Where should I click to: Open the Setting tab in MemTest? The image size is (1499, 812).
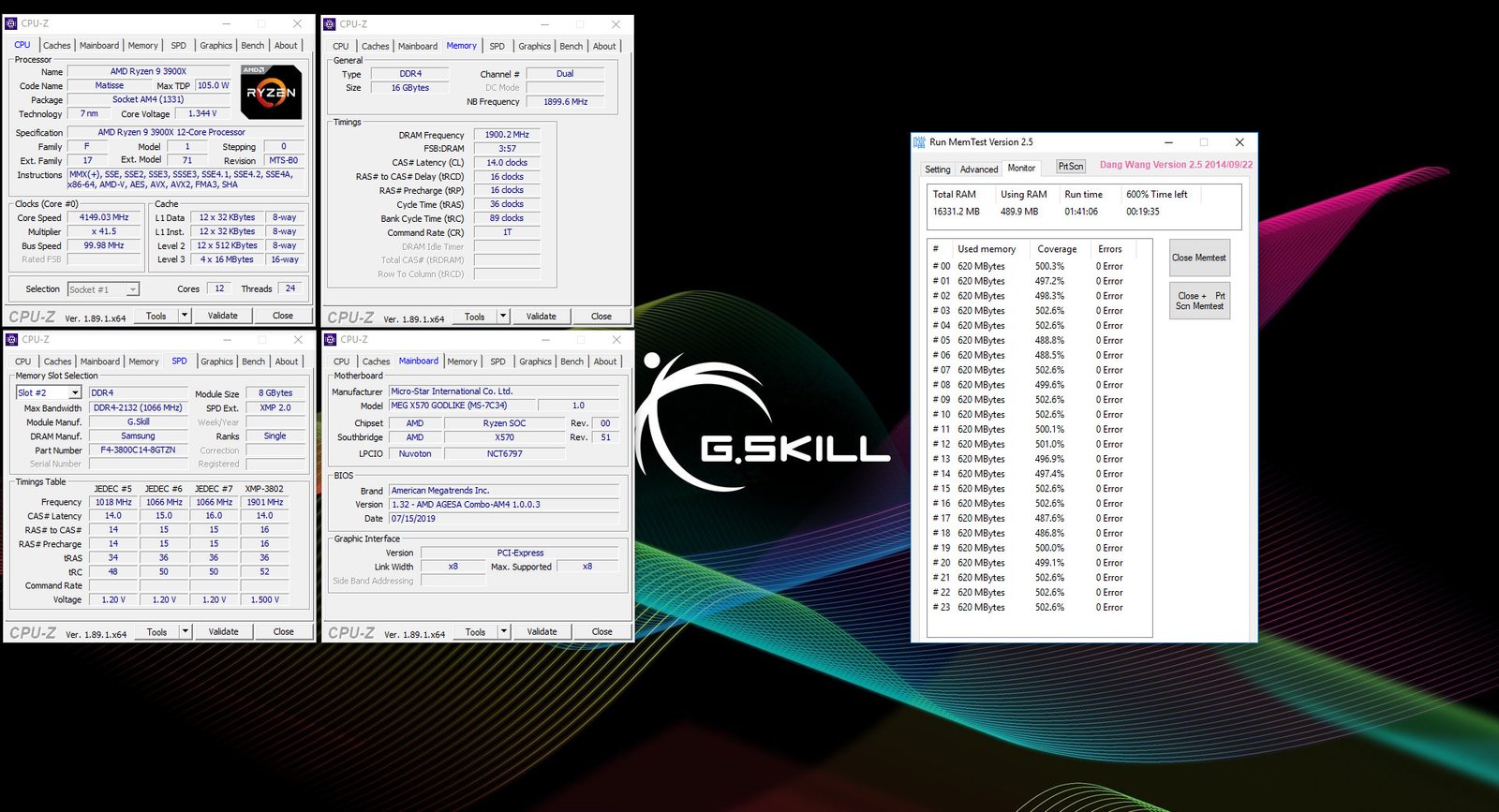[937, 170]
